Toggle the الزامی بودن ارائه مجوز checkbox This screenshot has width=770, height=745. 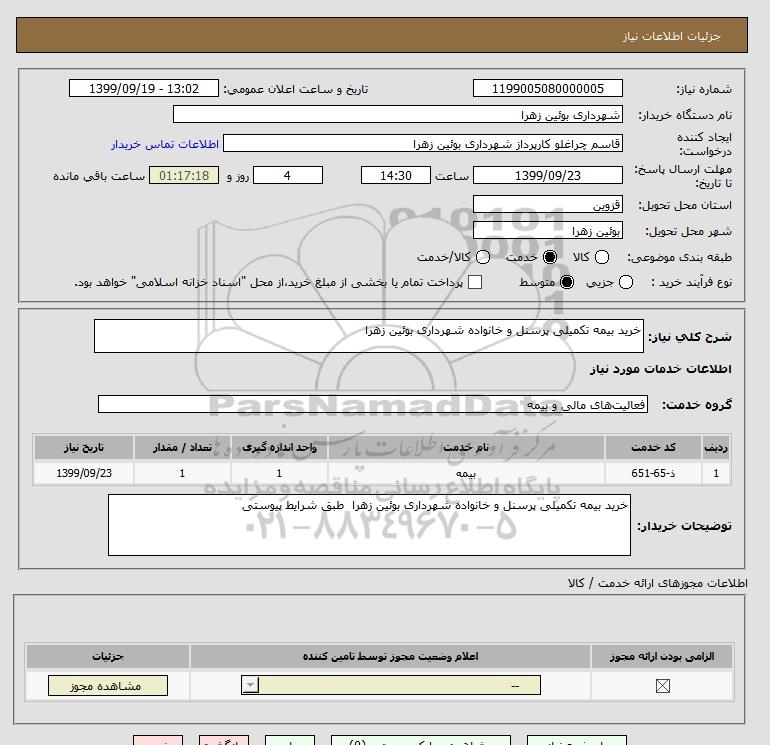[x=662, y=686]
